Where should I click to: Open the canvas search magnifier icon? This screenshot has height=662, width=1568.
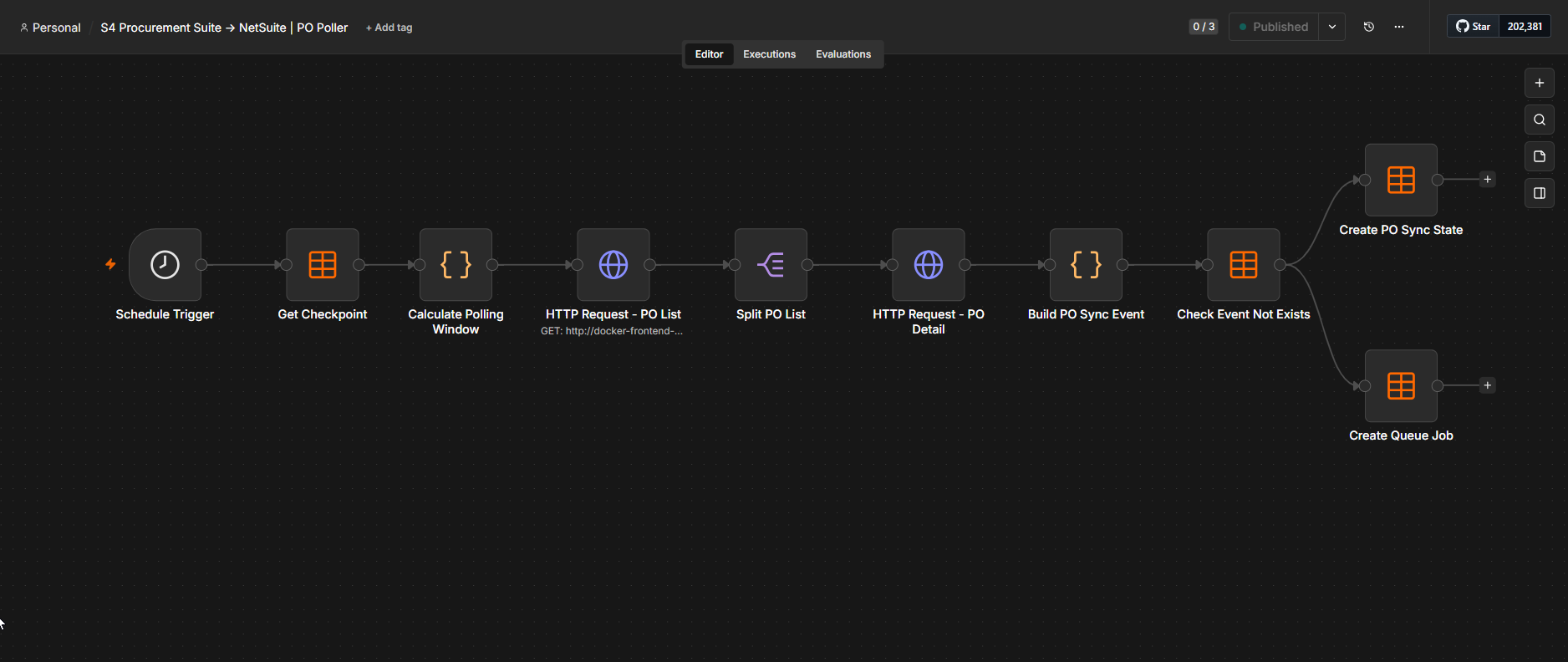1540,120
